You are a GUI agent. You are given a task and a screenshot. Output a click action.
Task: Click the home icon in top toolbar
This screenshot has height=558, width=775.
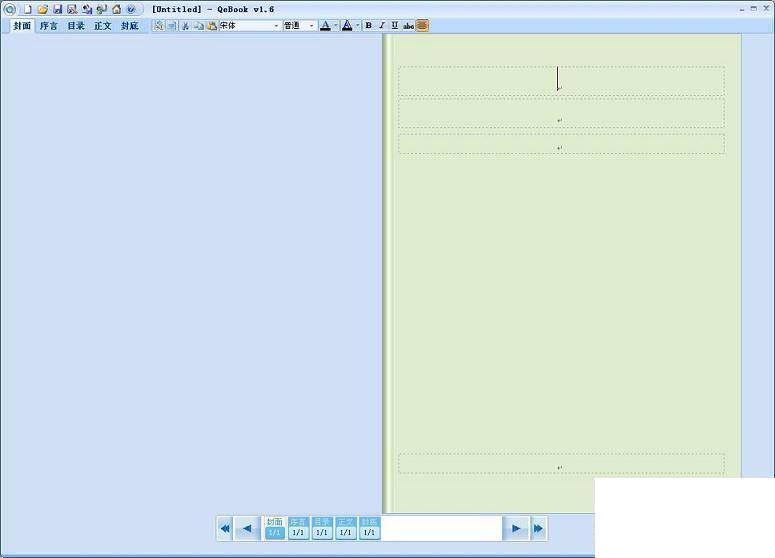[117, 9]
